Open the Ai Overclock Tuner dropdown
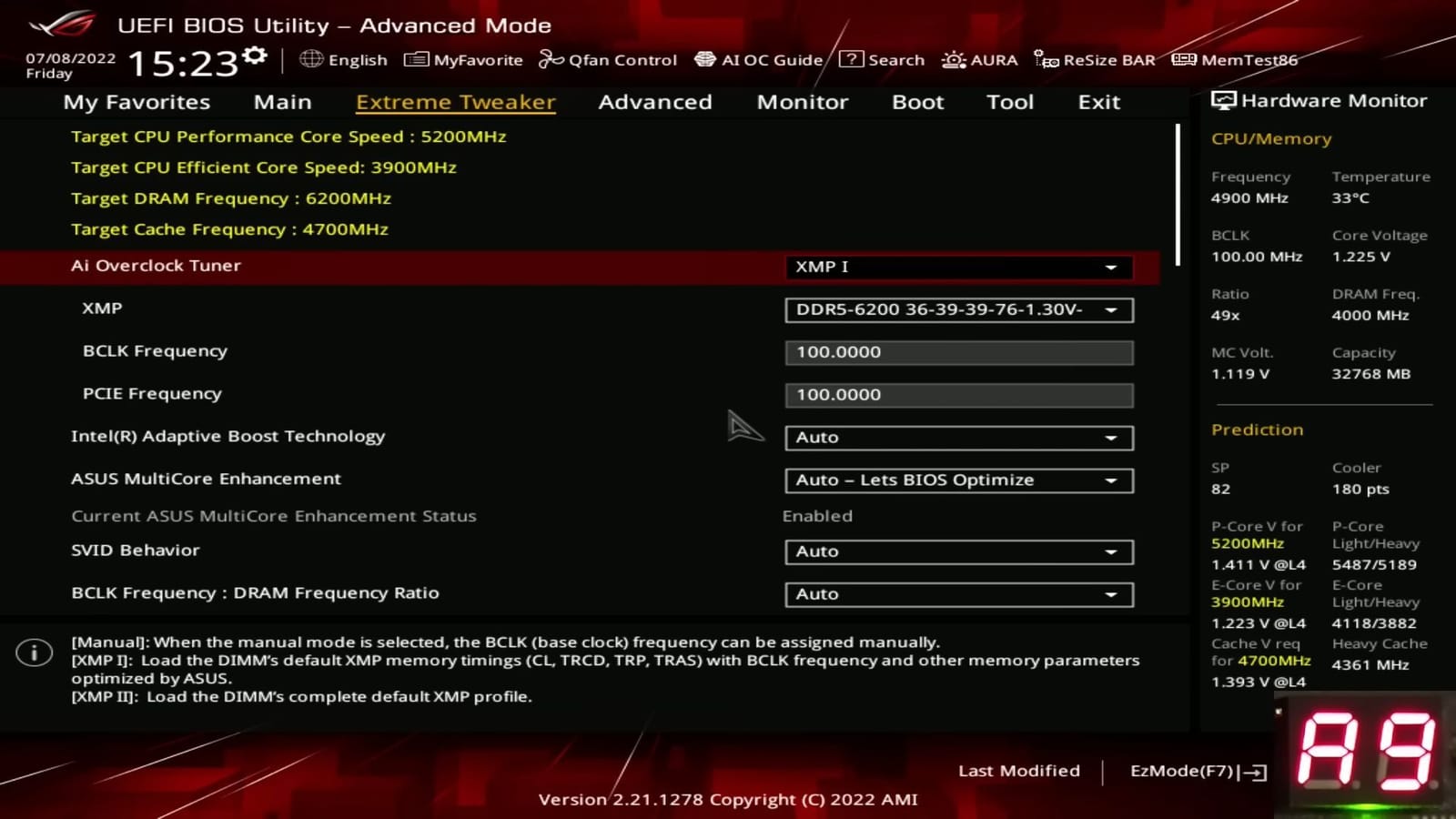1456x819 pixels. [x=958, y=267]
